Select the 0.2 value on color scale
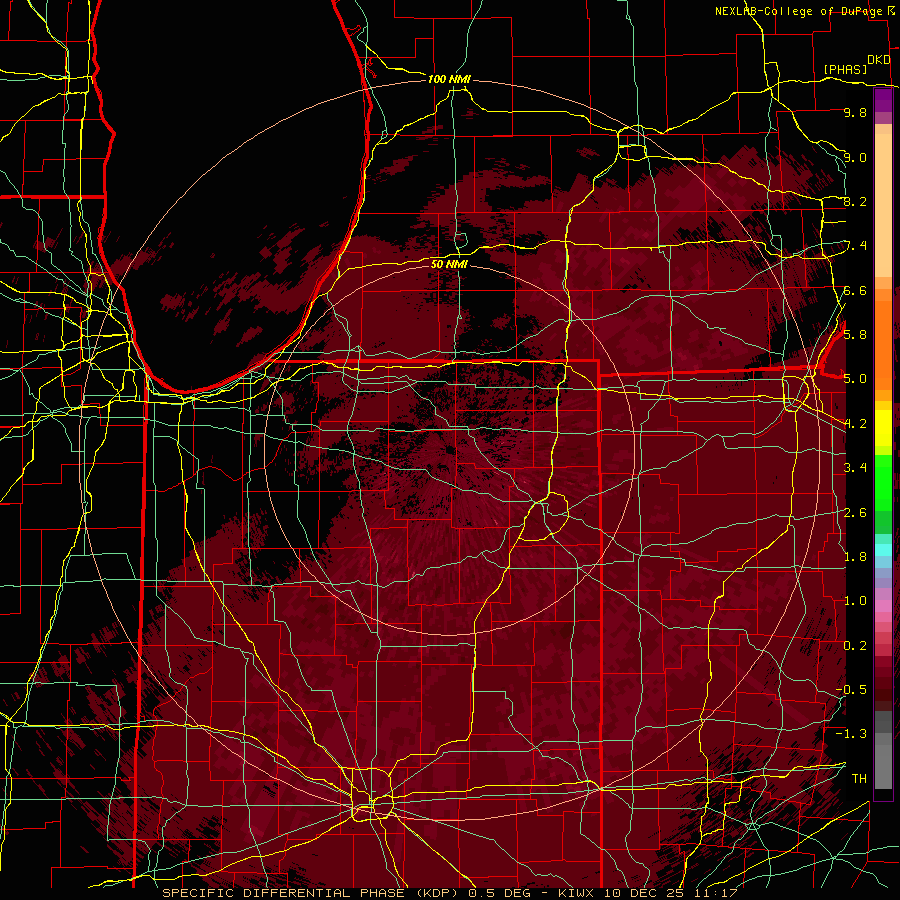The image size is (900, 900). click(x=855, y=646)
